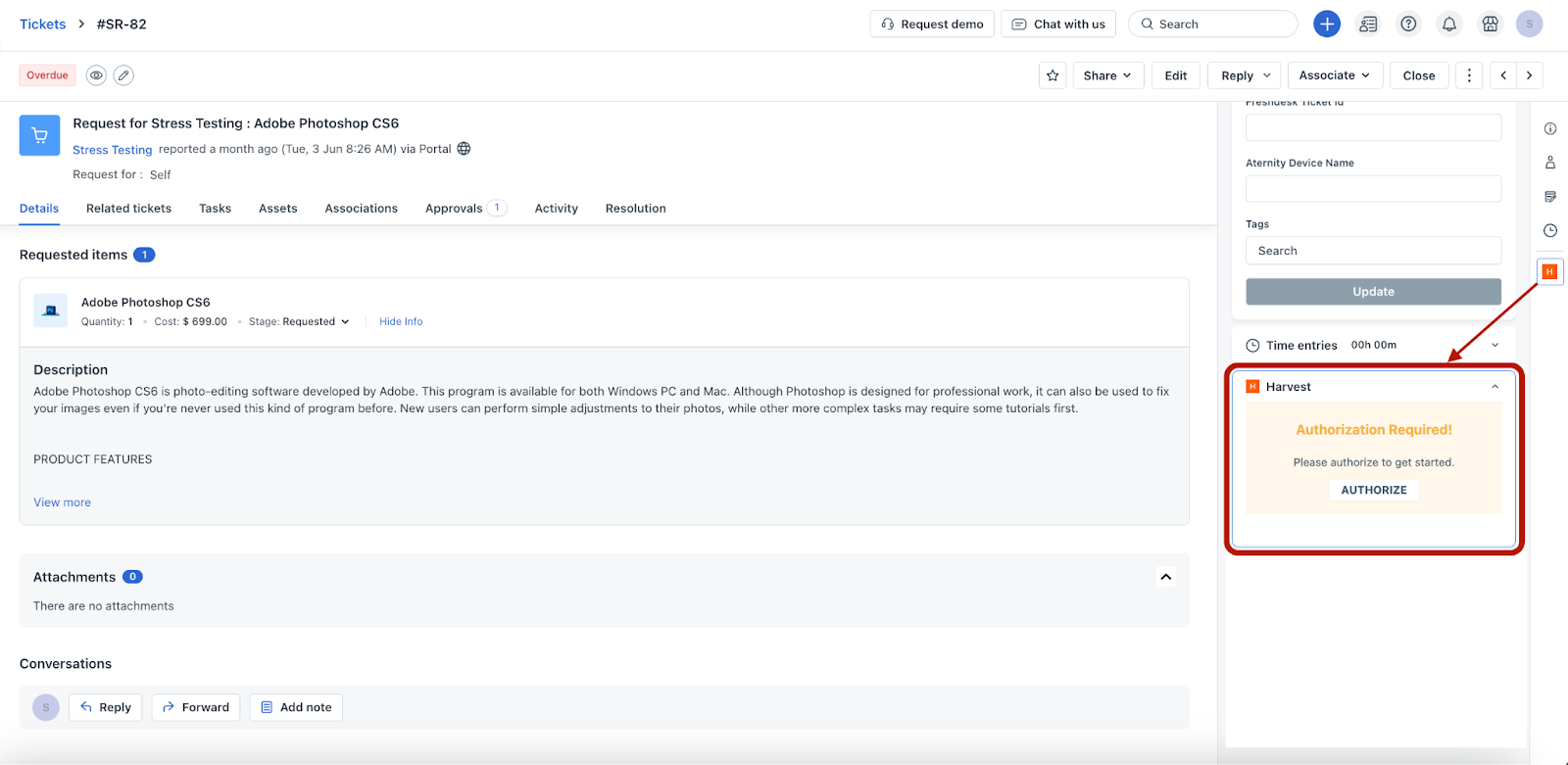
Task: Click the service request cart icon
Action: point(40,135)
